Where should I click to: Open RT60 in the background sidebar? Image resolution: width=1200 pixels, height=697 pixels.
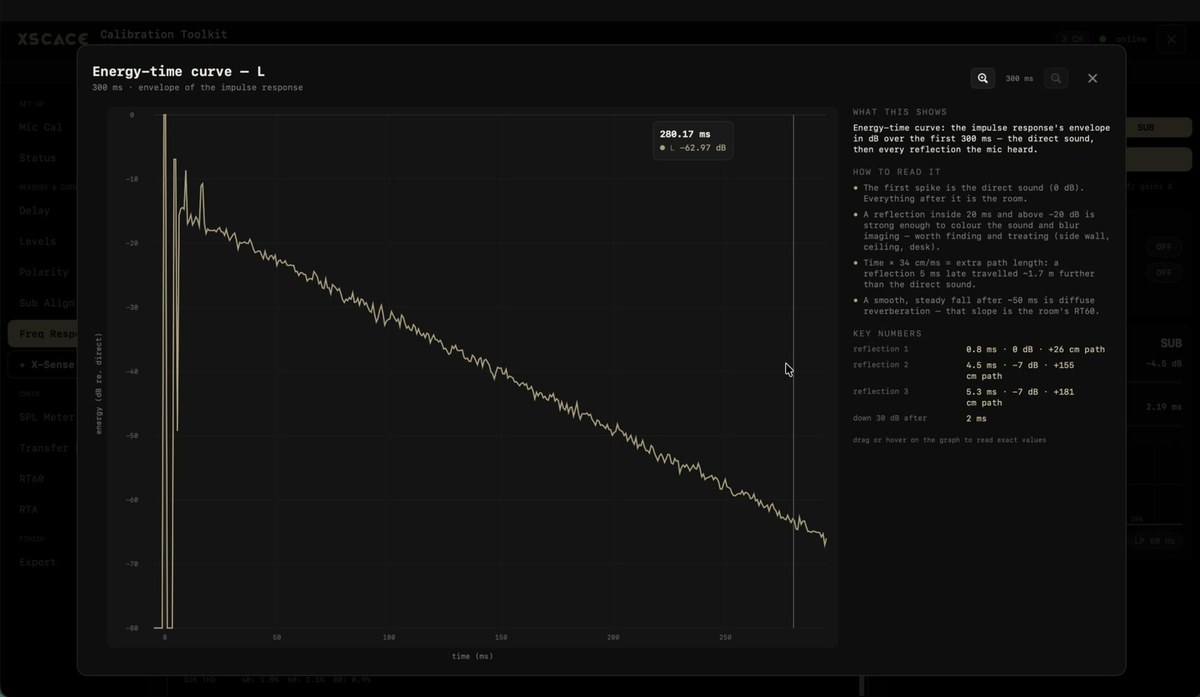pyautogui.click(x=32, y=478)
